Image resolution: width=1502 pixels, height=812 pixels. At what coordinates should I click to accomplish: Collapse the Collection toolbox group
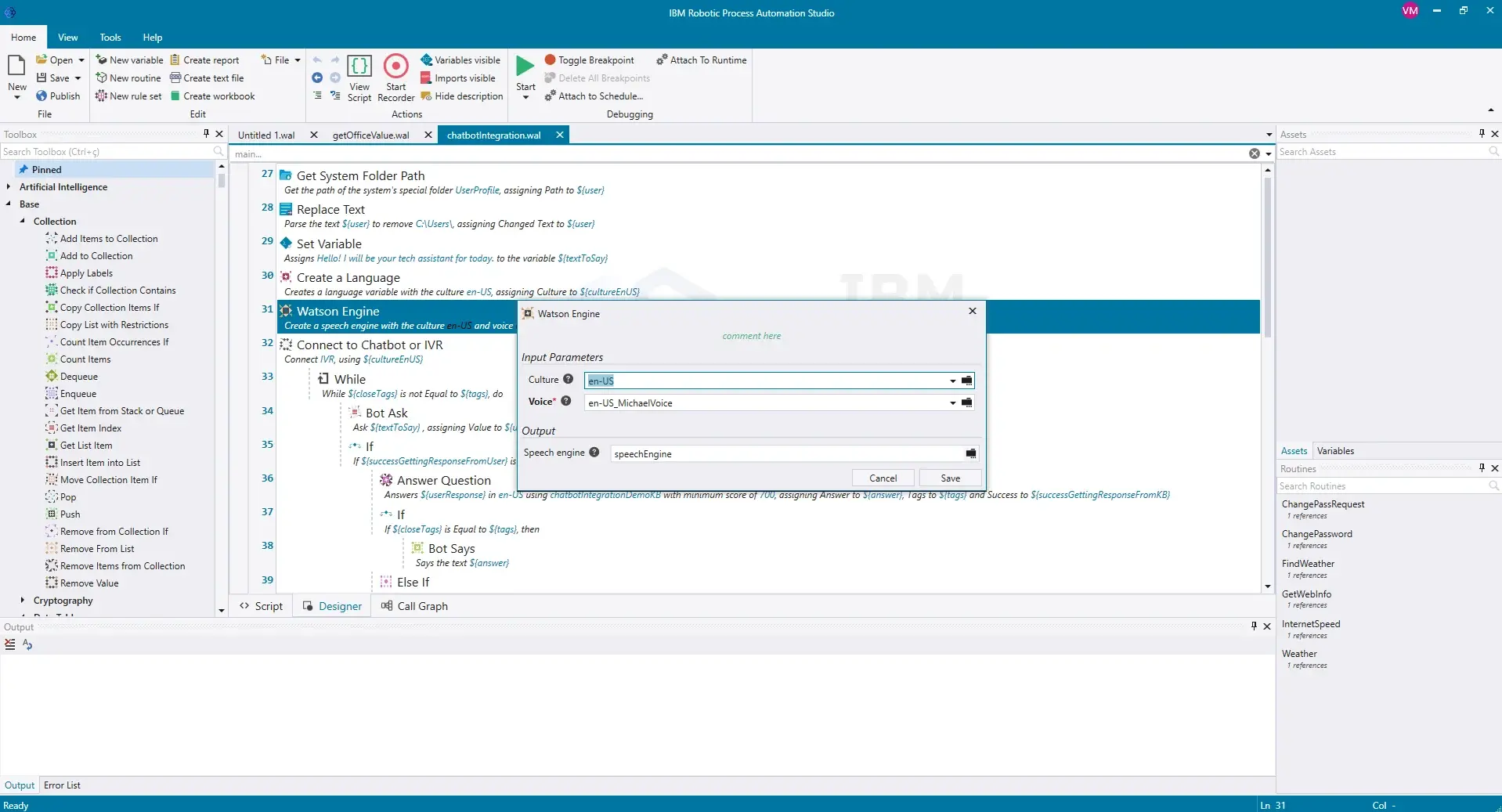point(23,221)
